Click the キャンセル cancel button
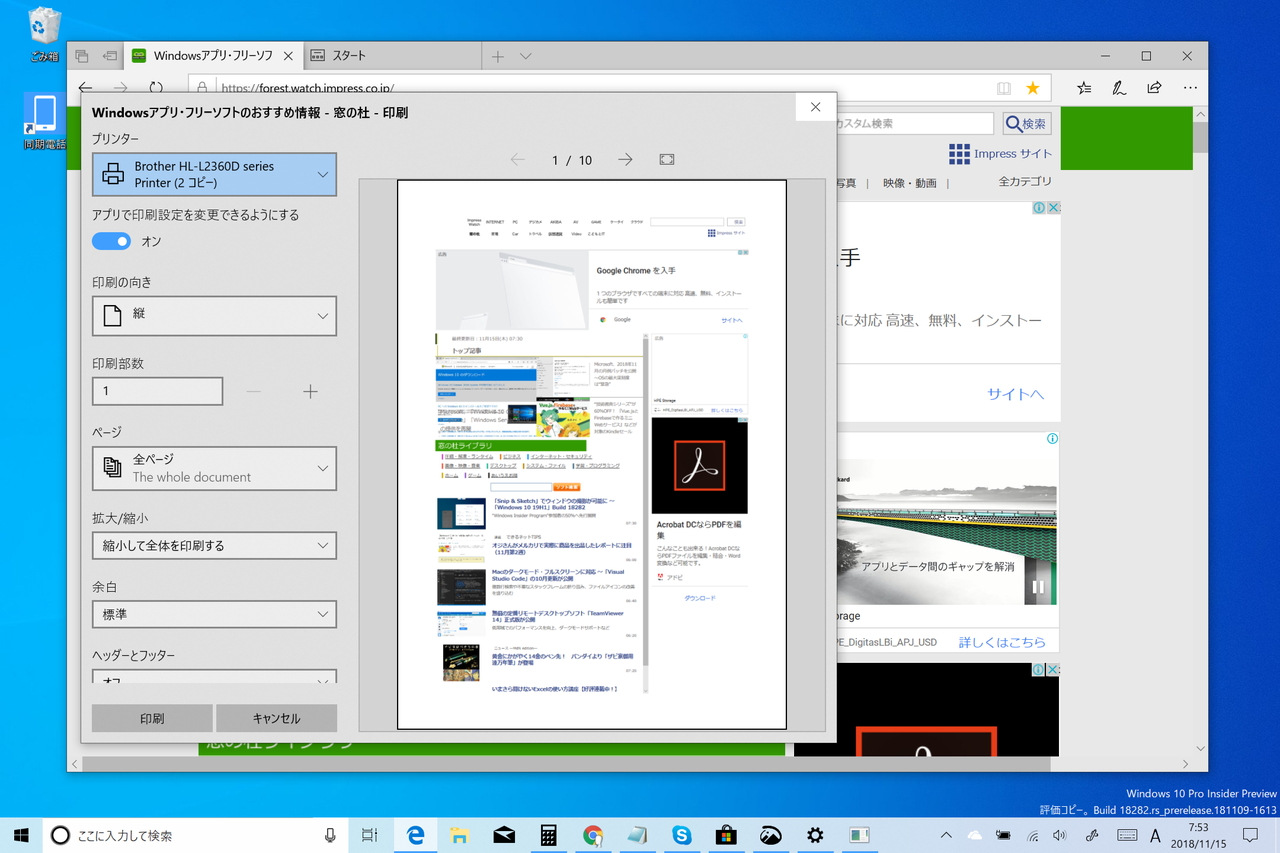This screenshot has width=1280, height=853. 276,718
